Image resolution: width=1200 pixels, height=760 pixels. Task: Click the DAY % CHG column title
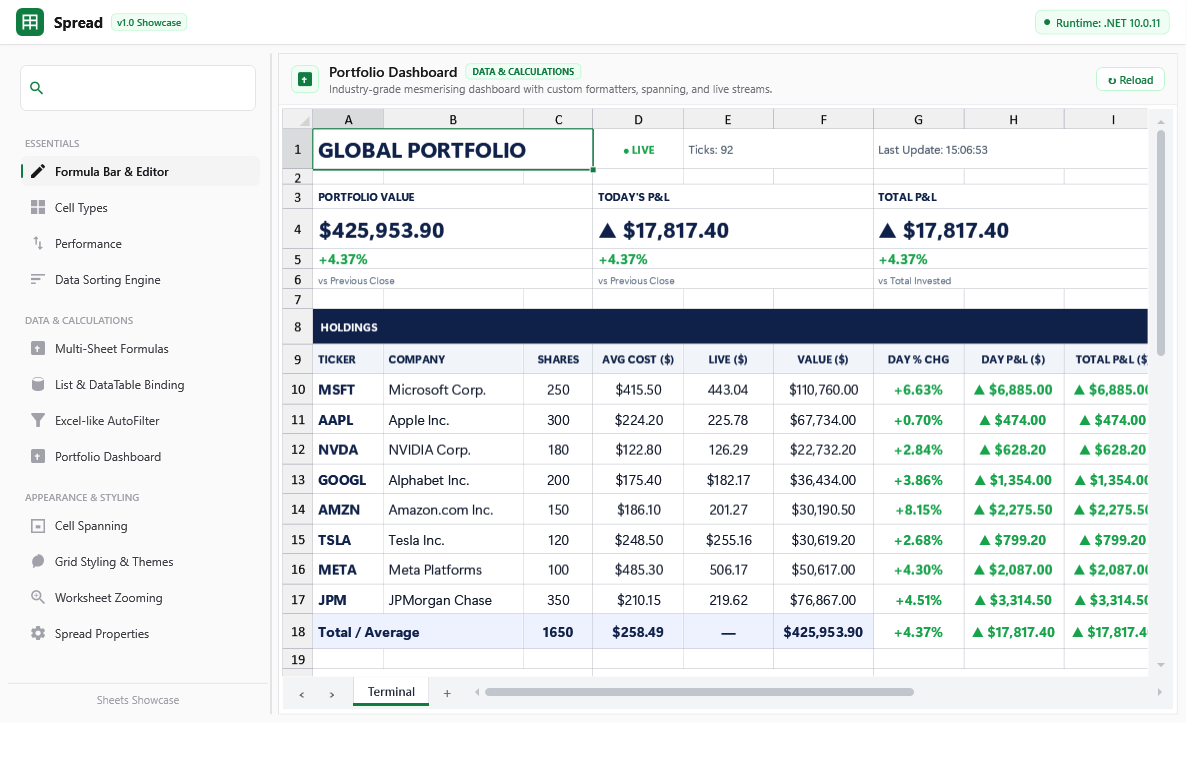[x=918, y=359]
